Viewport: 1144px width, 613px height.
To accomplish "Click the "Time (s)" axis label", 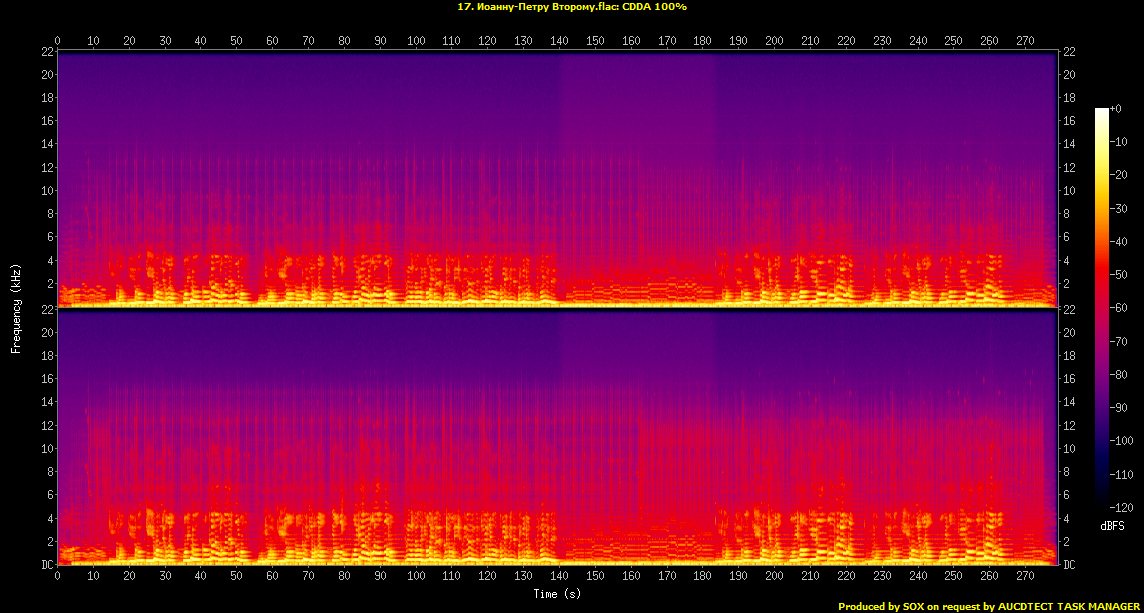I will pos(557,594).
